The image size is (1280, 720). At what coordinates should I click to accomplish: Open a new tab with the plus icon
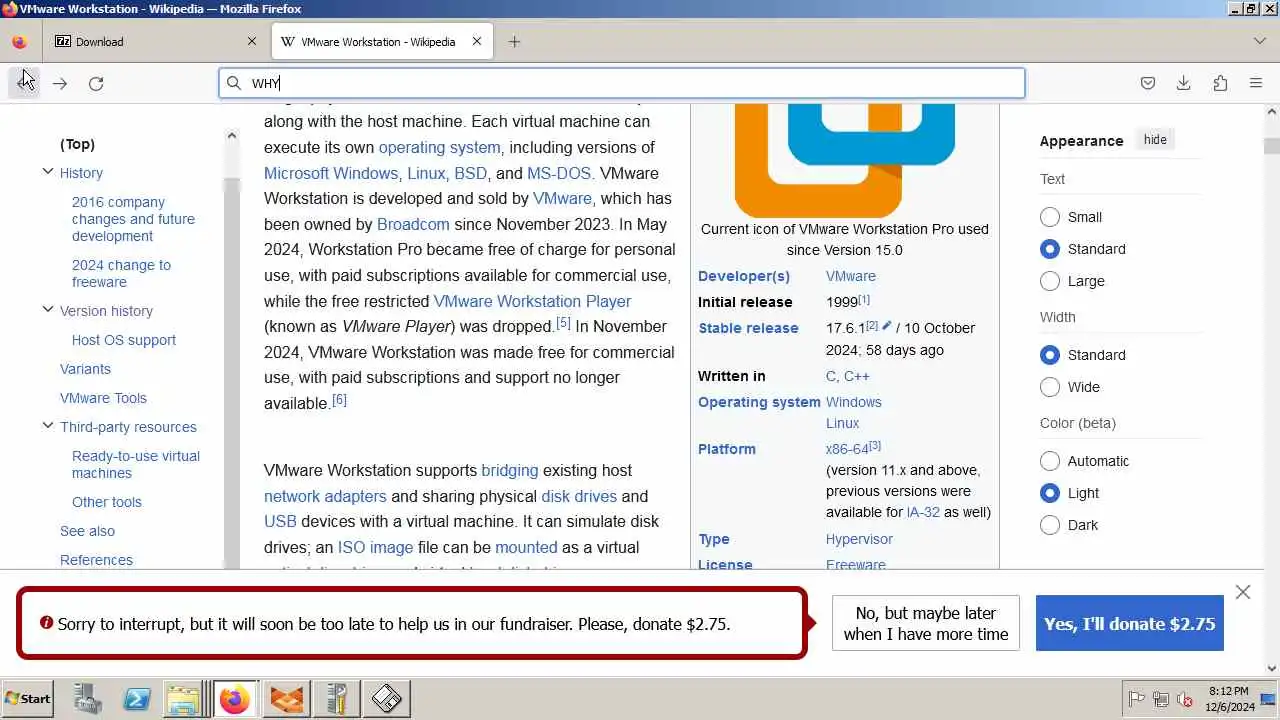pos(514,41)
